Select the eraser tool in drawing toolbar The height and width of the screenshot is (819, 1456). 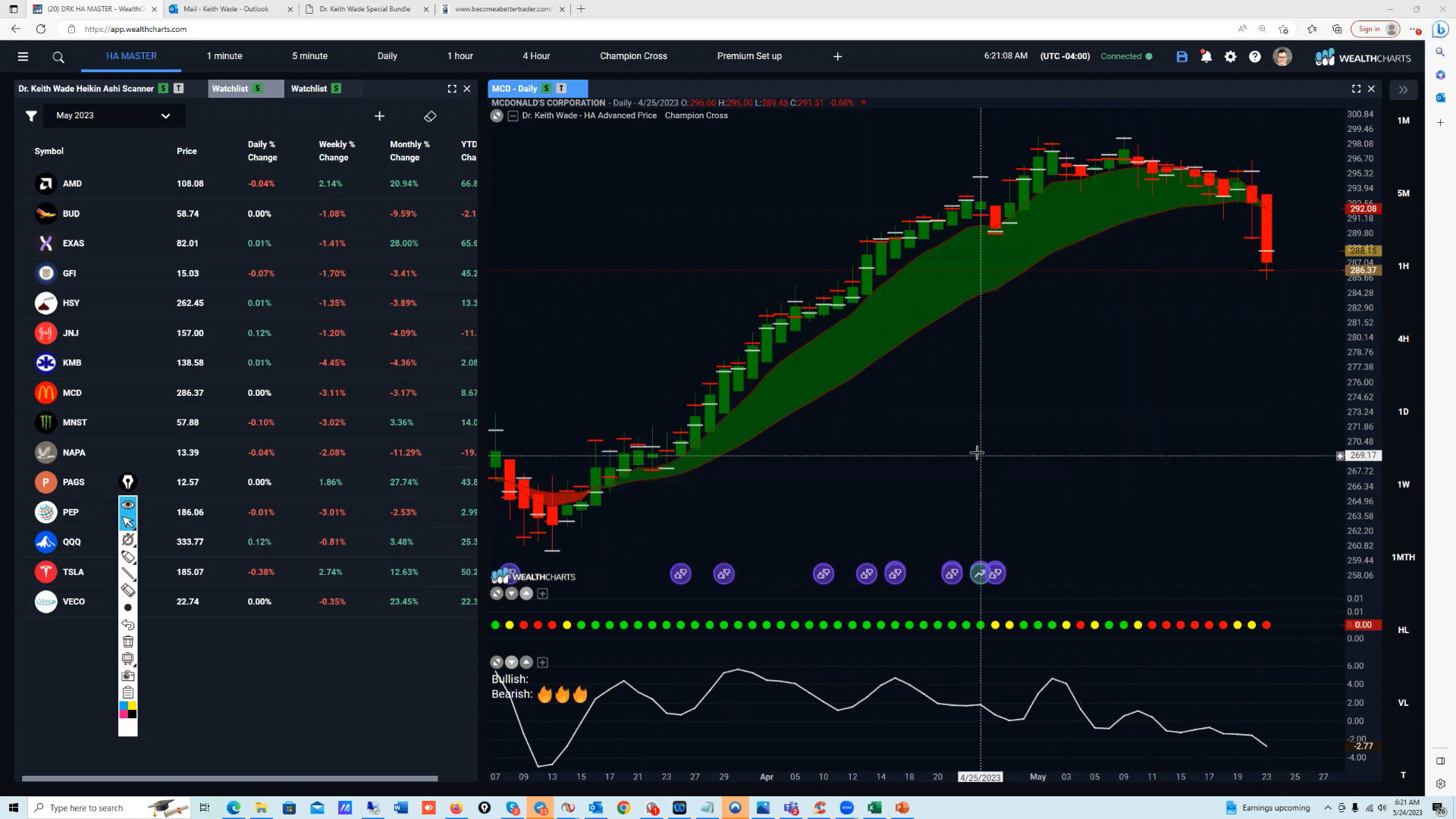point(127,591)
